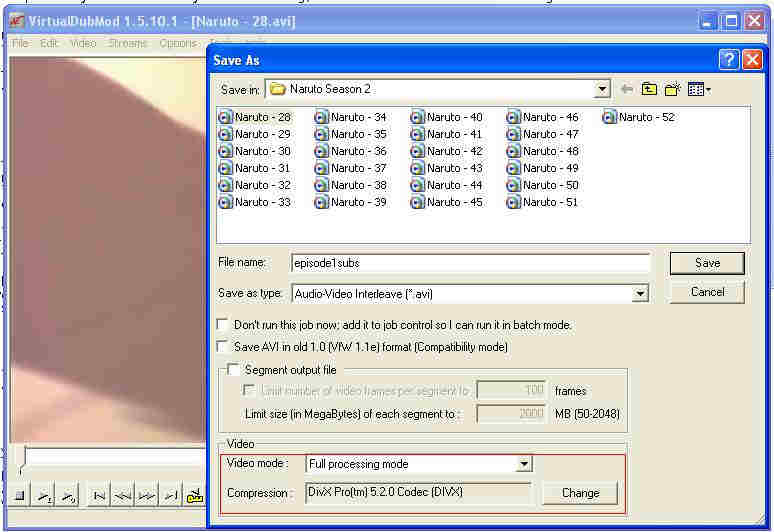Toggle limit video frames per segment checkbox
Image resolution: width=774 pixels, height=532 pixels.
coord(249,391)
